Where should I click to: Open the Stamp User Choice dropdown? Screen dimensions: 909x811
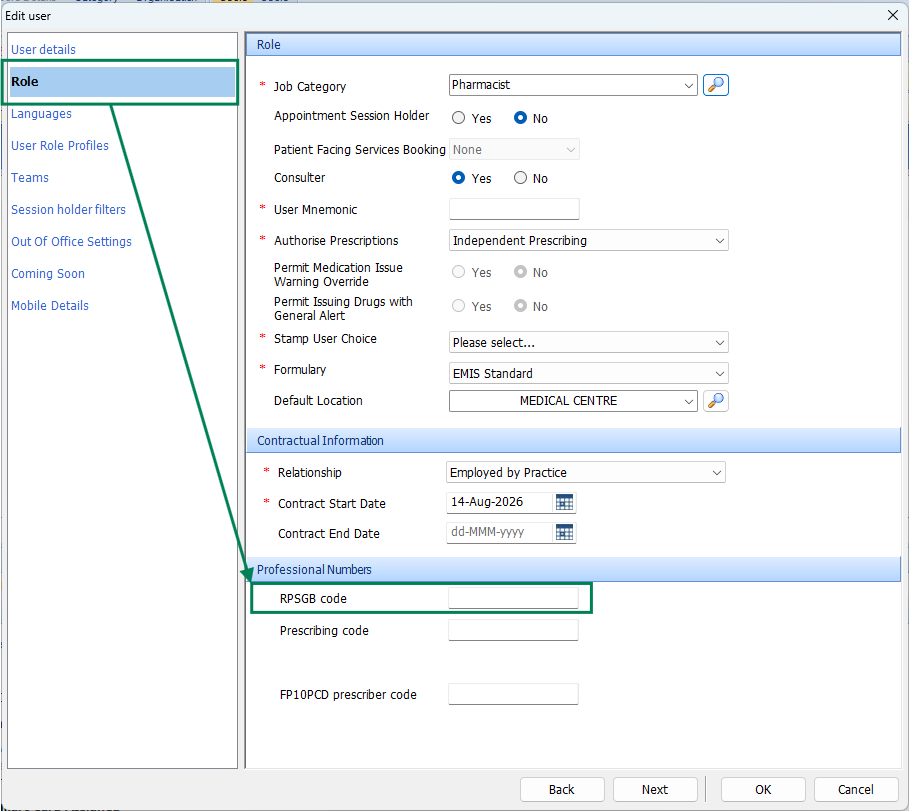coord(588,343)
